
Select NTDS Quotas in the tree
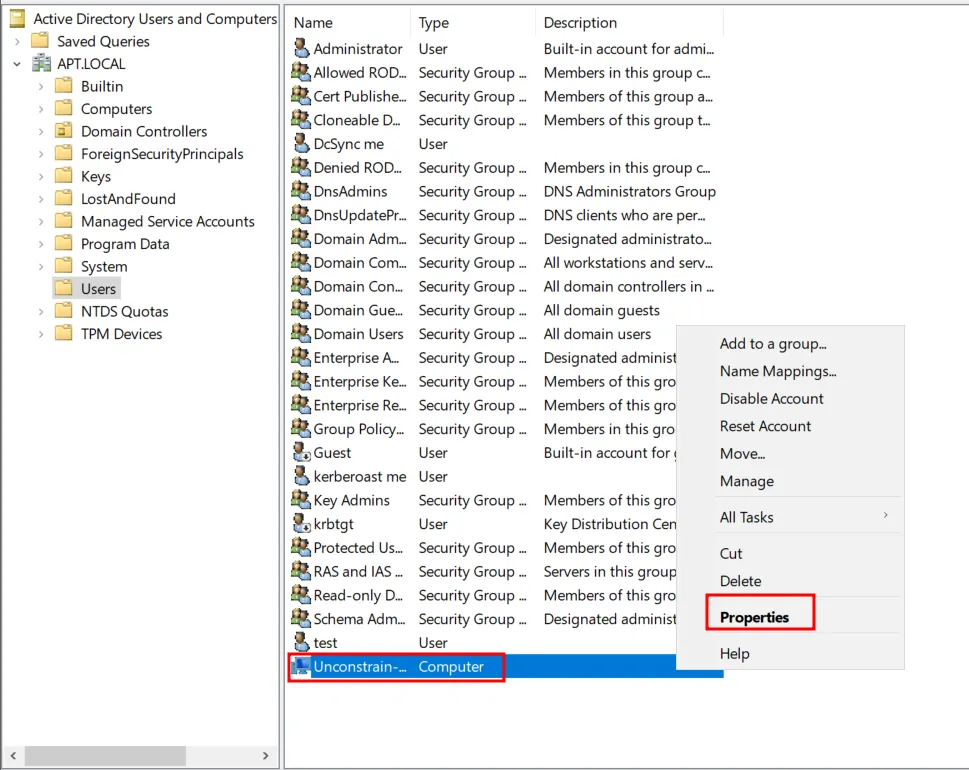click(124, 311)
